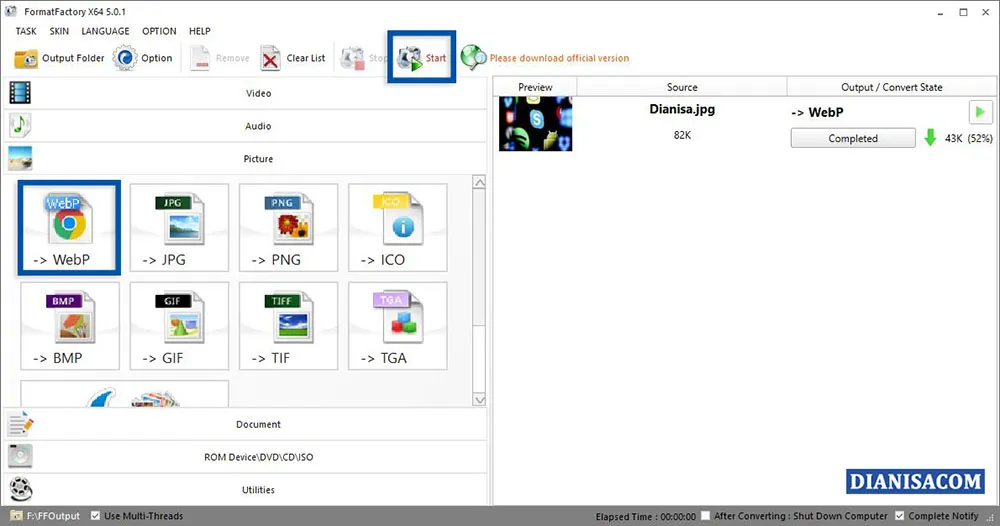Click the Source column header
The image size is (1000, 526).
(682, 87)
